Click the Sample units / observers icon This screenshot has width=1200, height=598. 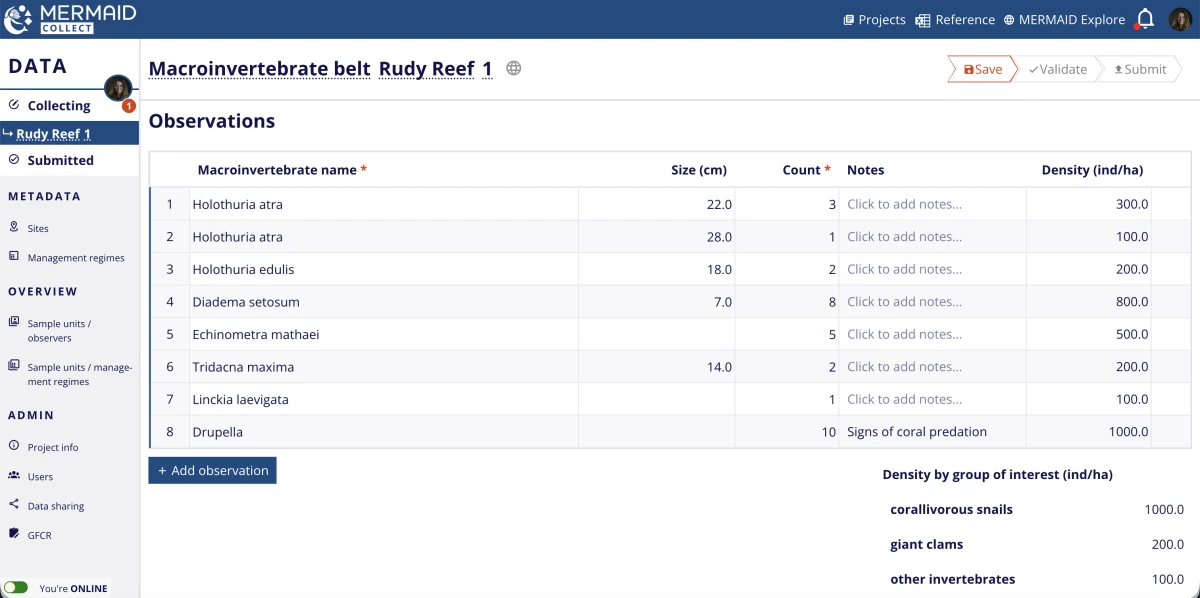click(14, 322)
